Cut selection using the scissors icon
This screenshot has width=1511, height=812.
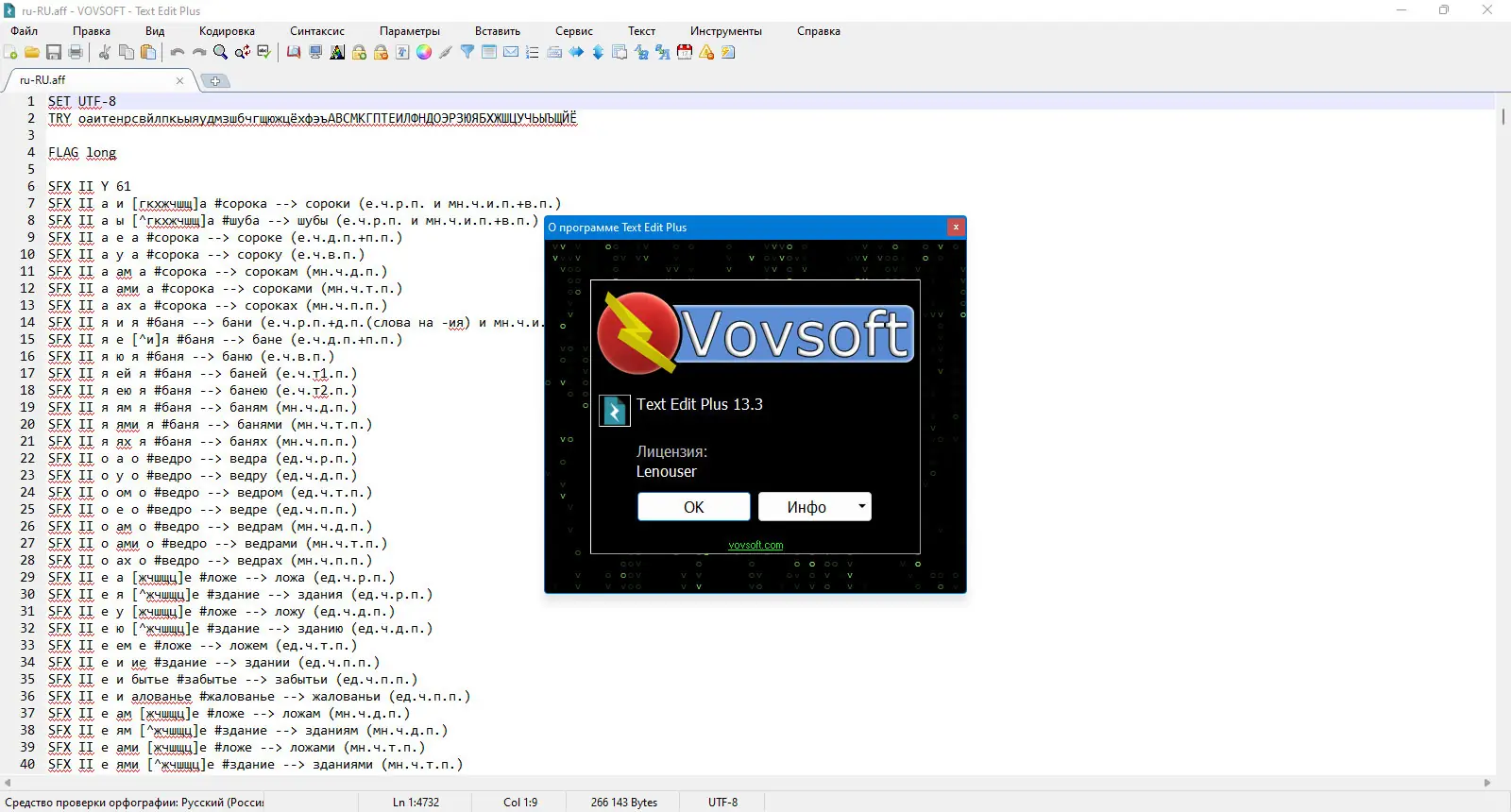[x=105, y=53]
